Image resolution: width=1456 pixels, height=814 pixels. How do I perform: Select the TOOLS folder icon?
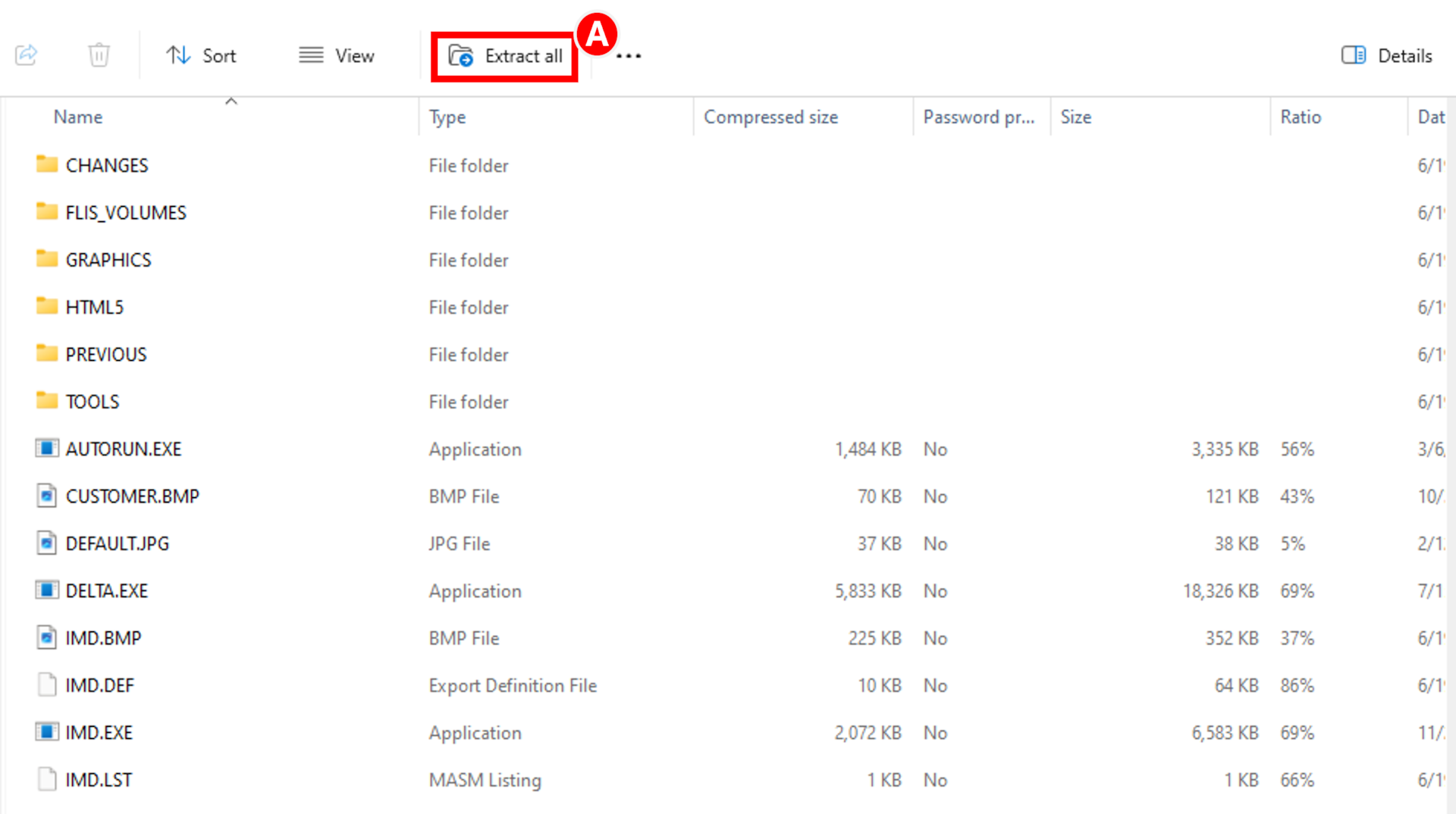pos(47,400)
